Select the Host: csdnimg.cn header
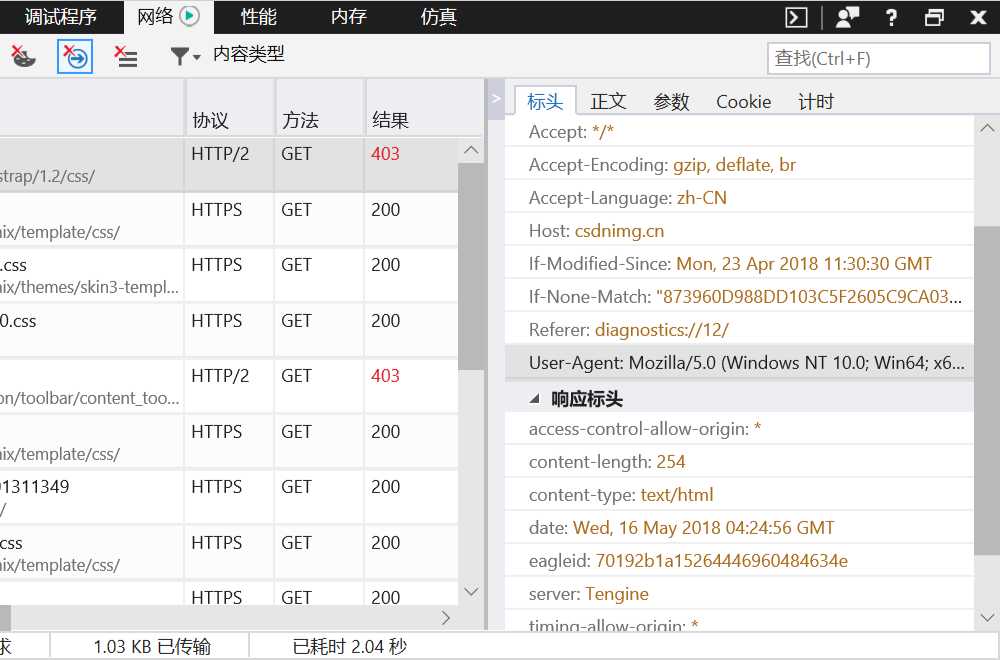Viewport: 1000px width, 660px height. click(739, 230)
